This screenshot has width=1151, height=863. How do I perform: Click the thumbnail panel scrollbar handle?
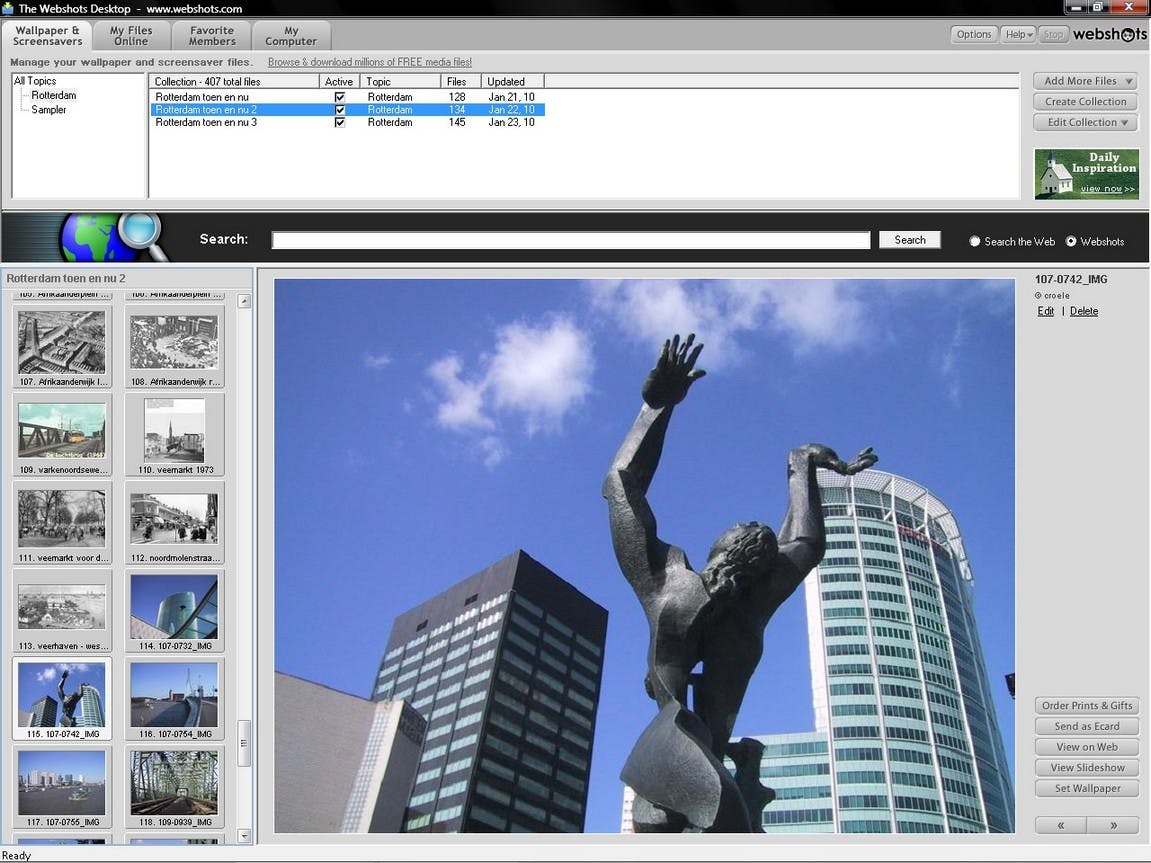click(244, 743)
